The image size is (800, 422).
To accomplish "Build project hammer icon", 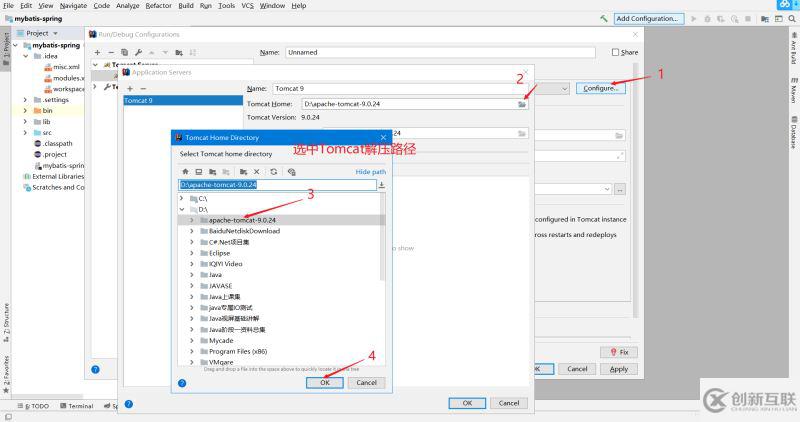I will (x=604, y=18).
